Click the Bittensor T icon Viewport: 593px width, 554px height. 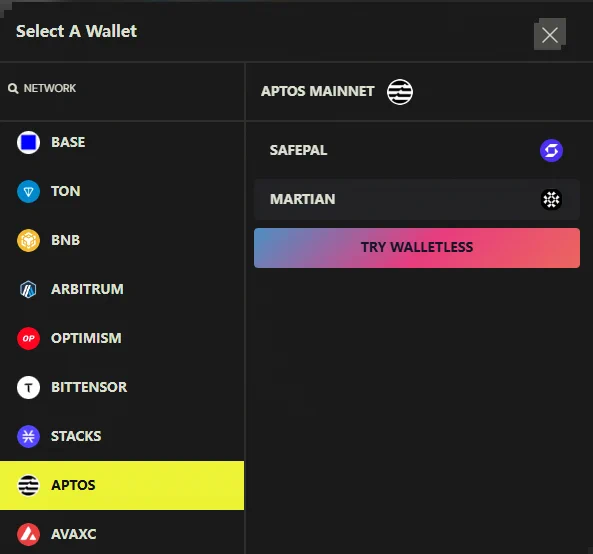[28, 387]
